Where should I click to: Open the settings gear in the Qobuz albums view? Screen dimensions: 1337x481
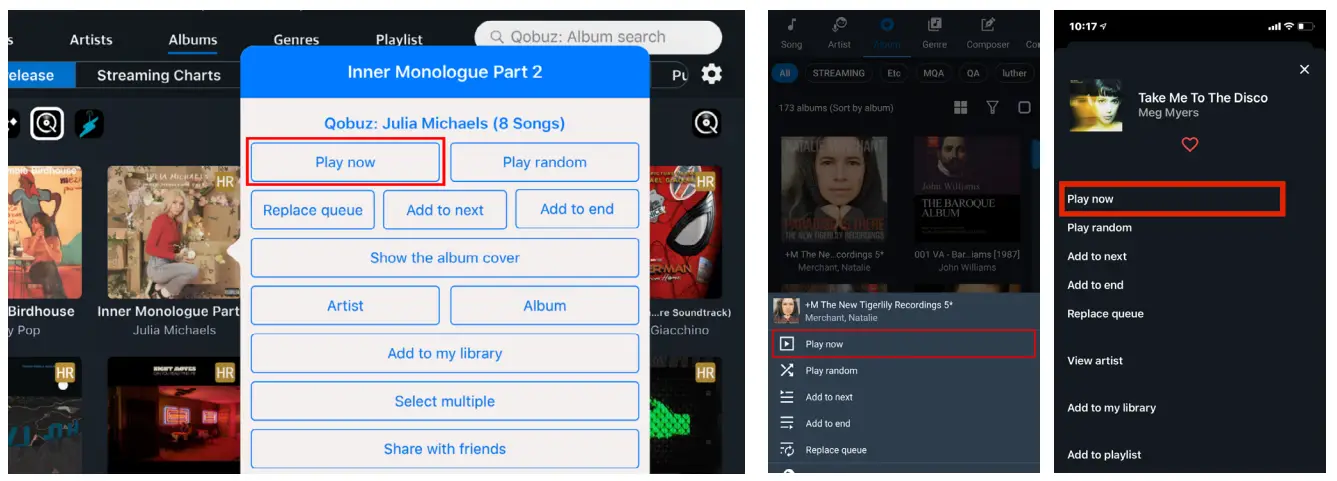711,74
